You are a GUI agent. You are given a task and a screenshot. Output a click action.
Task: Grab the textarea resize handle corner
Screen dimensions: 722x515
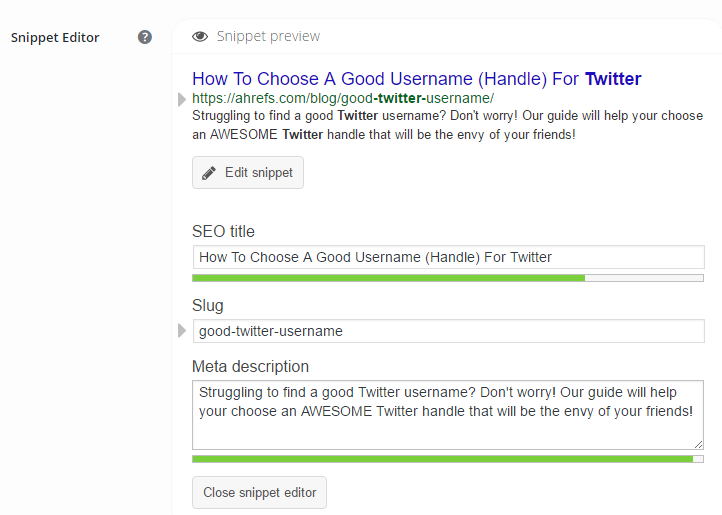(x=699, y=445)
